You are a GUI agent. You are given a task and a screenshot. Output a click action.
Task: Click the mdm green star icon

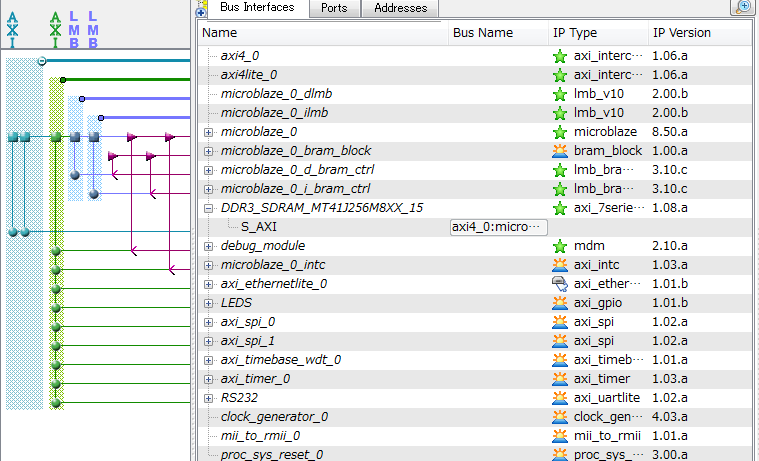coord(560,246)
